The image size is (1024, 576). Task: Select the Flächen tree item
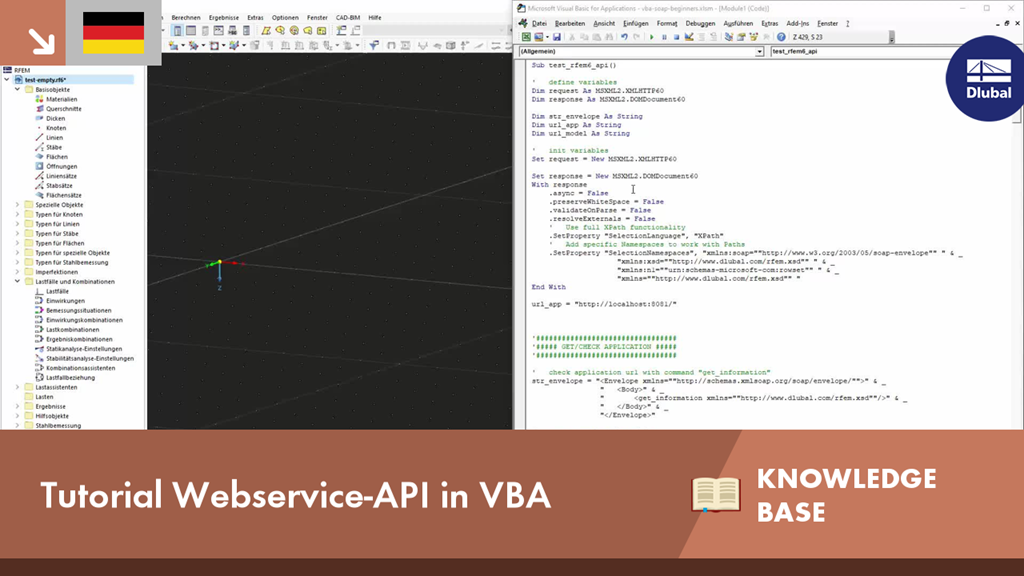(x=57, y=157)
